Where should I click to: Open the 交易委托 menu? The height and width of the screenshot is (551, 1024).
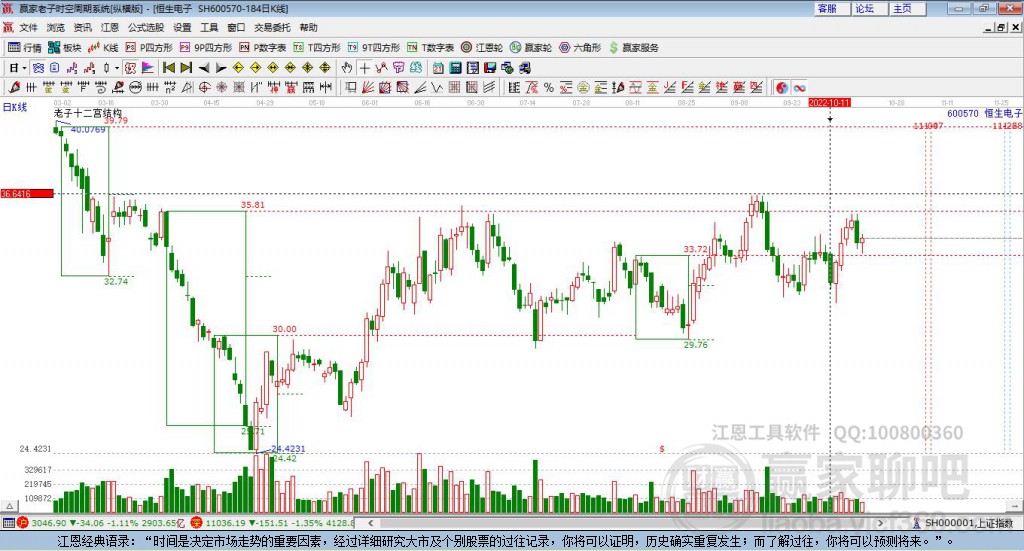(272, 27)
